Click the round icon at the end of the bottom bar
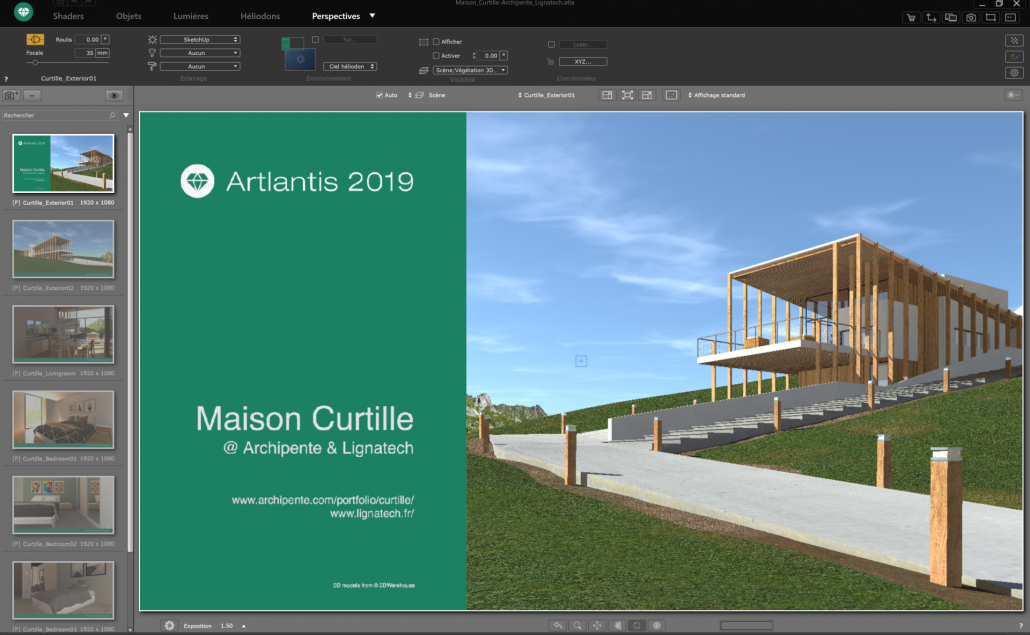 click(x=656, y=626)
